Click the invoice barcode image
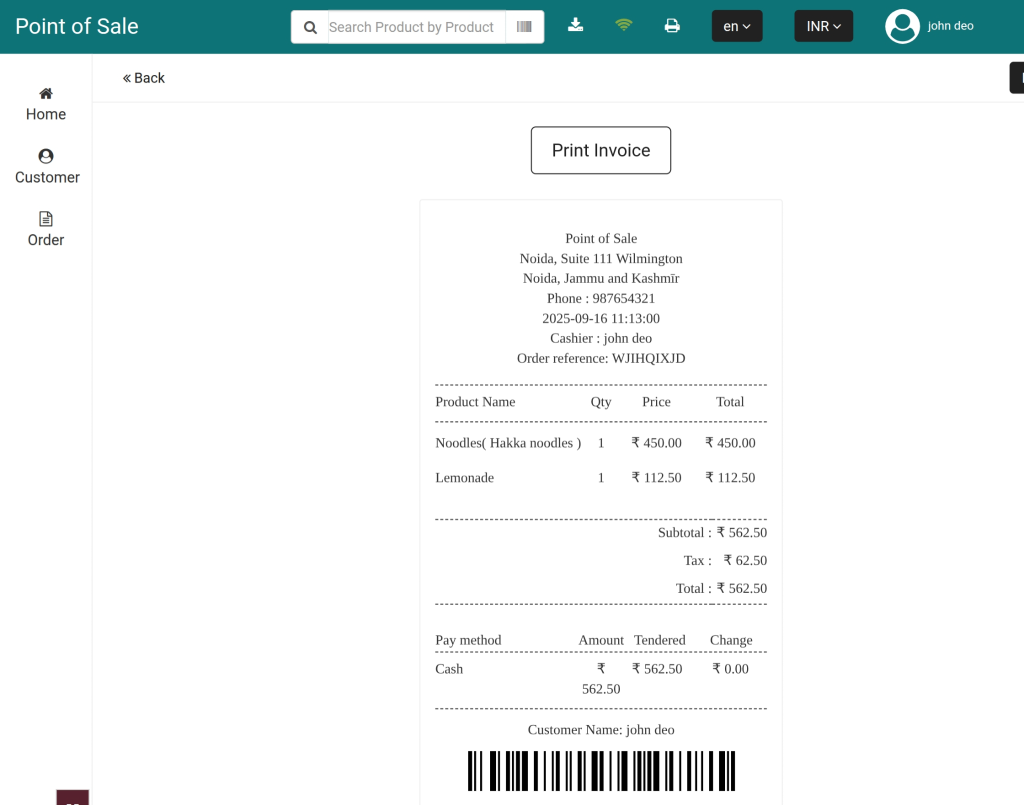This screenshot has width=1024, height=805. coord(601,771)
